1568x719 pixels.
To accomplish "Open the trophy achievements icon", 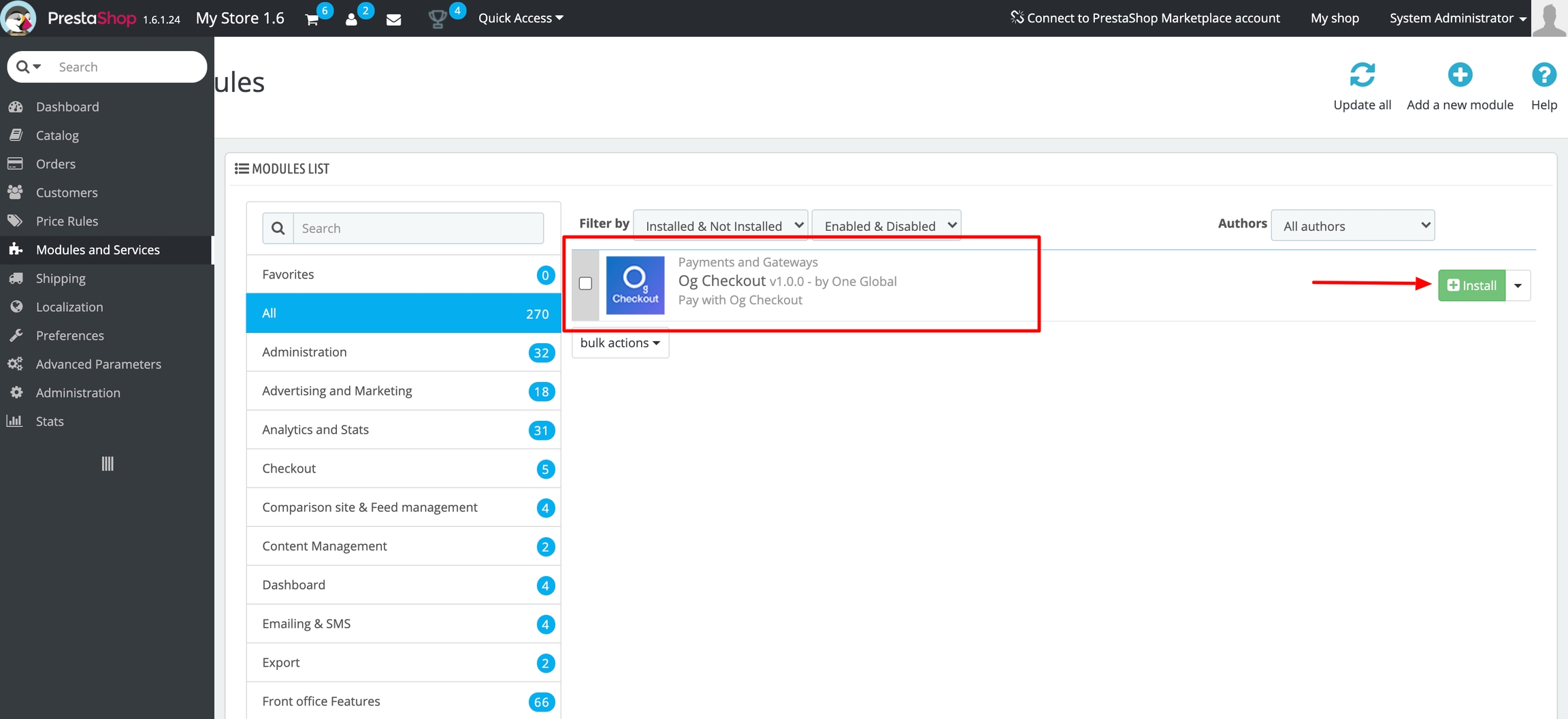I will [x=437, y=19].
